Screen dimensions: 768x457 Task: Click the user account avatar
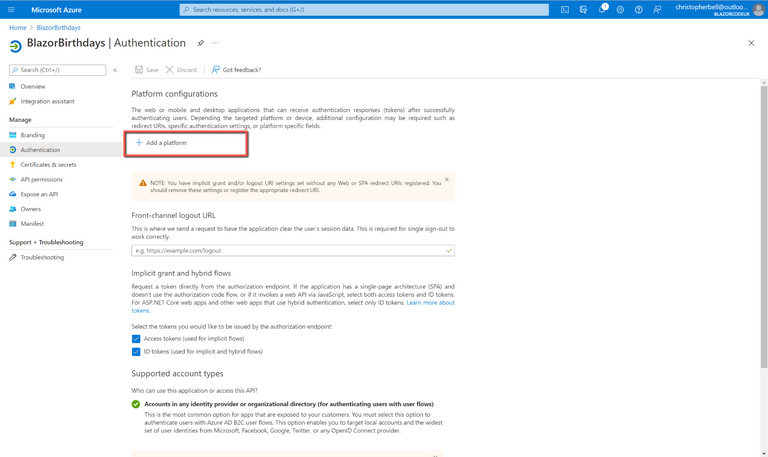pos(758,10)
